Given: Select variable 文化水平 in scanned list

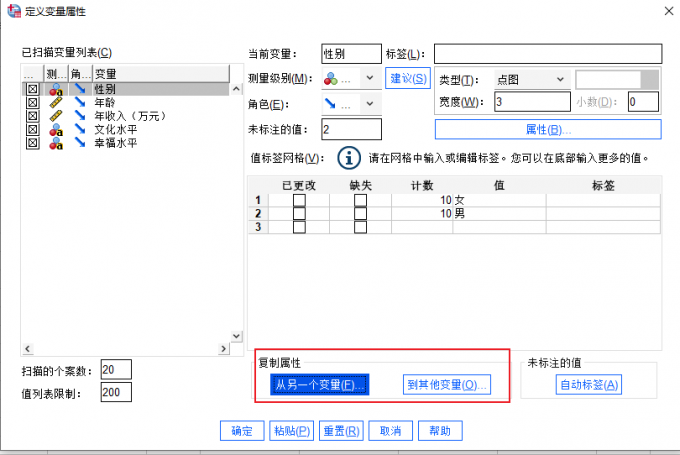Looking at the screenshot, I should pyautogui.click(x=116, y=130).
